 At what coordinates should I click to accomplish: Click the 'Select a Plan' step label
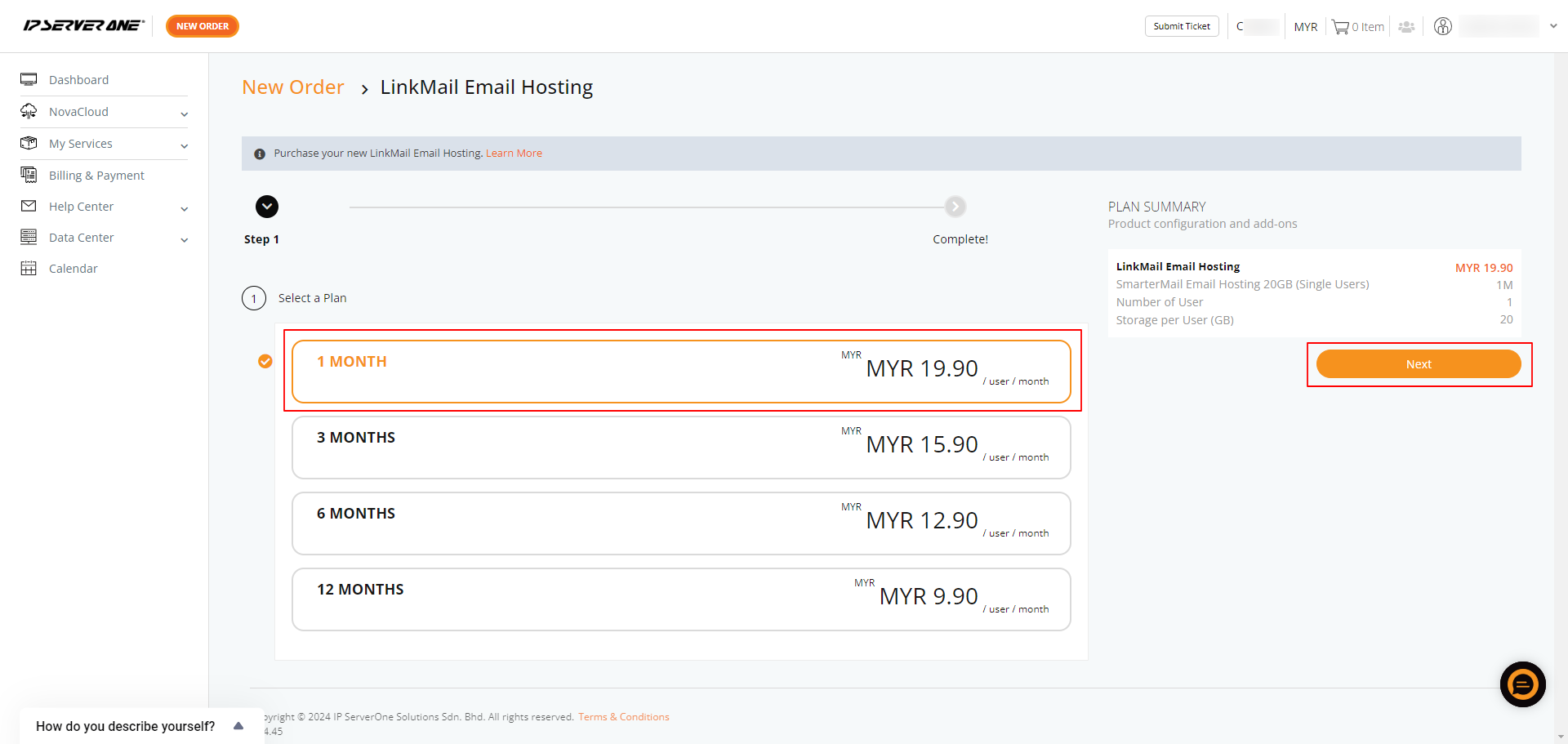tap(313, 298)
